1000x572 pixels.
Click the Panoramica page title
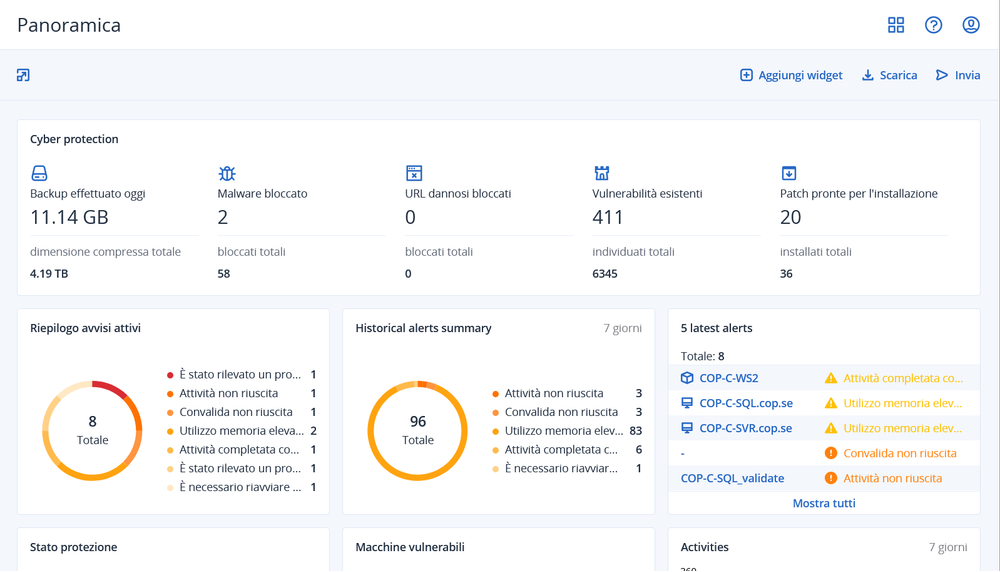coord(69,25)
